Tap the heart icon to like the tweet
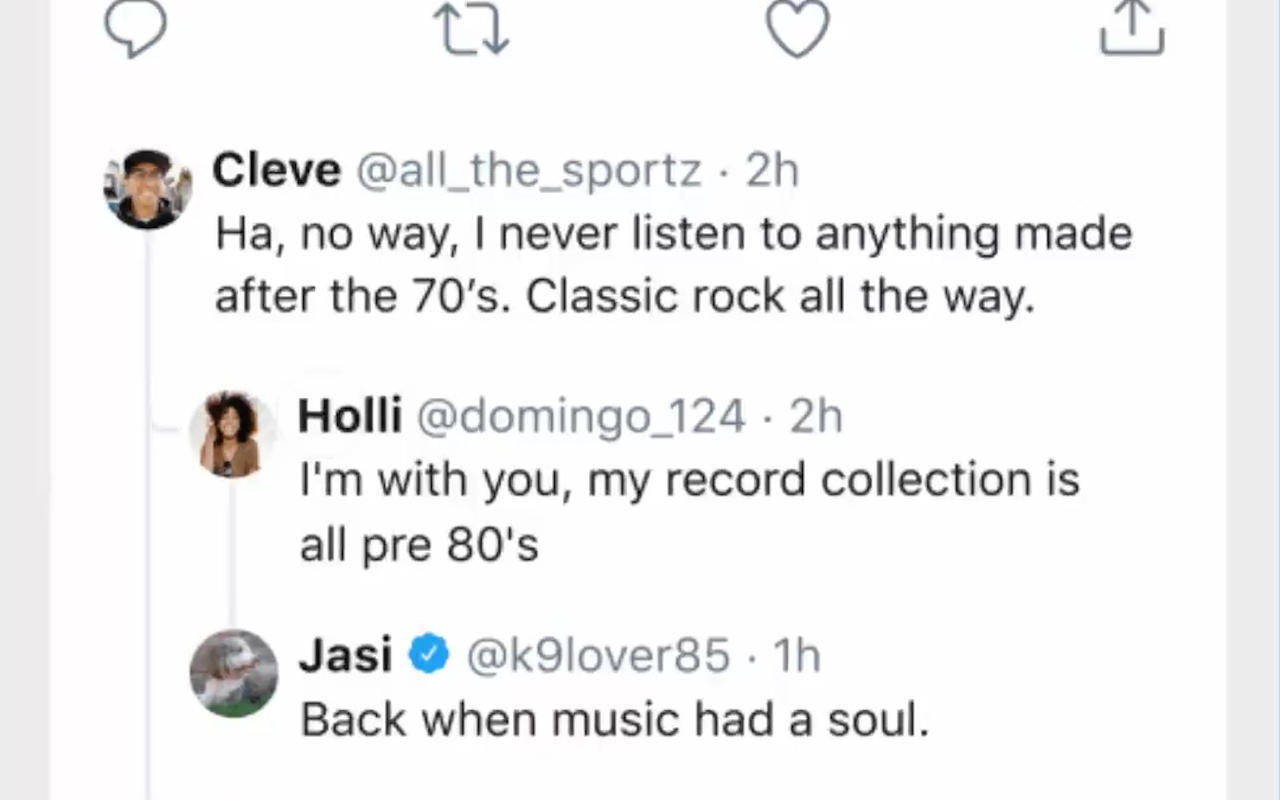The width and height of the screenshot is (1280, 800). 797,28
